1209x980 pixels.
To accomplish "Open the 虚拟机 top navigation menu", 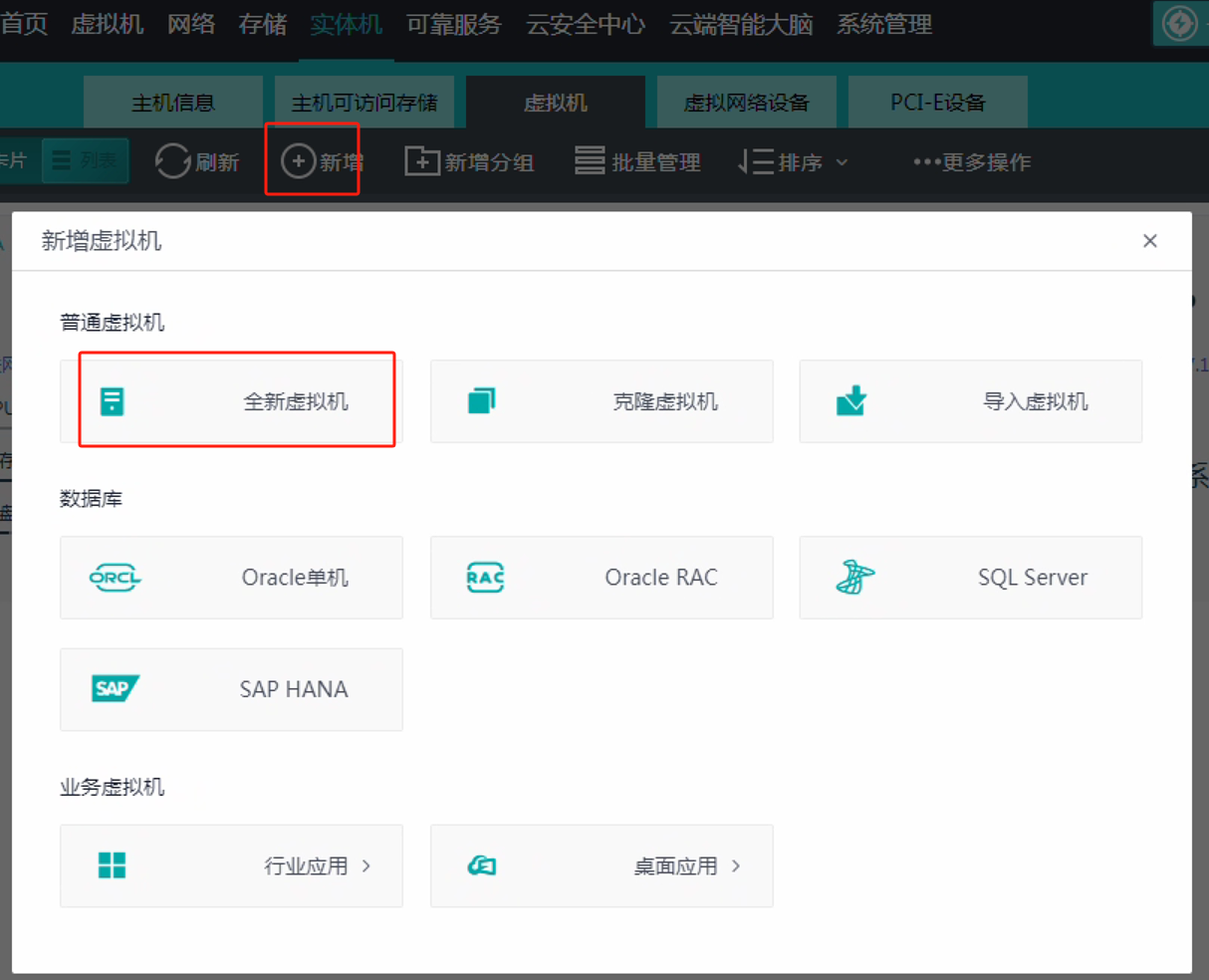I will pos(107,24).
